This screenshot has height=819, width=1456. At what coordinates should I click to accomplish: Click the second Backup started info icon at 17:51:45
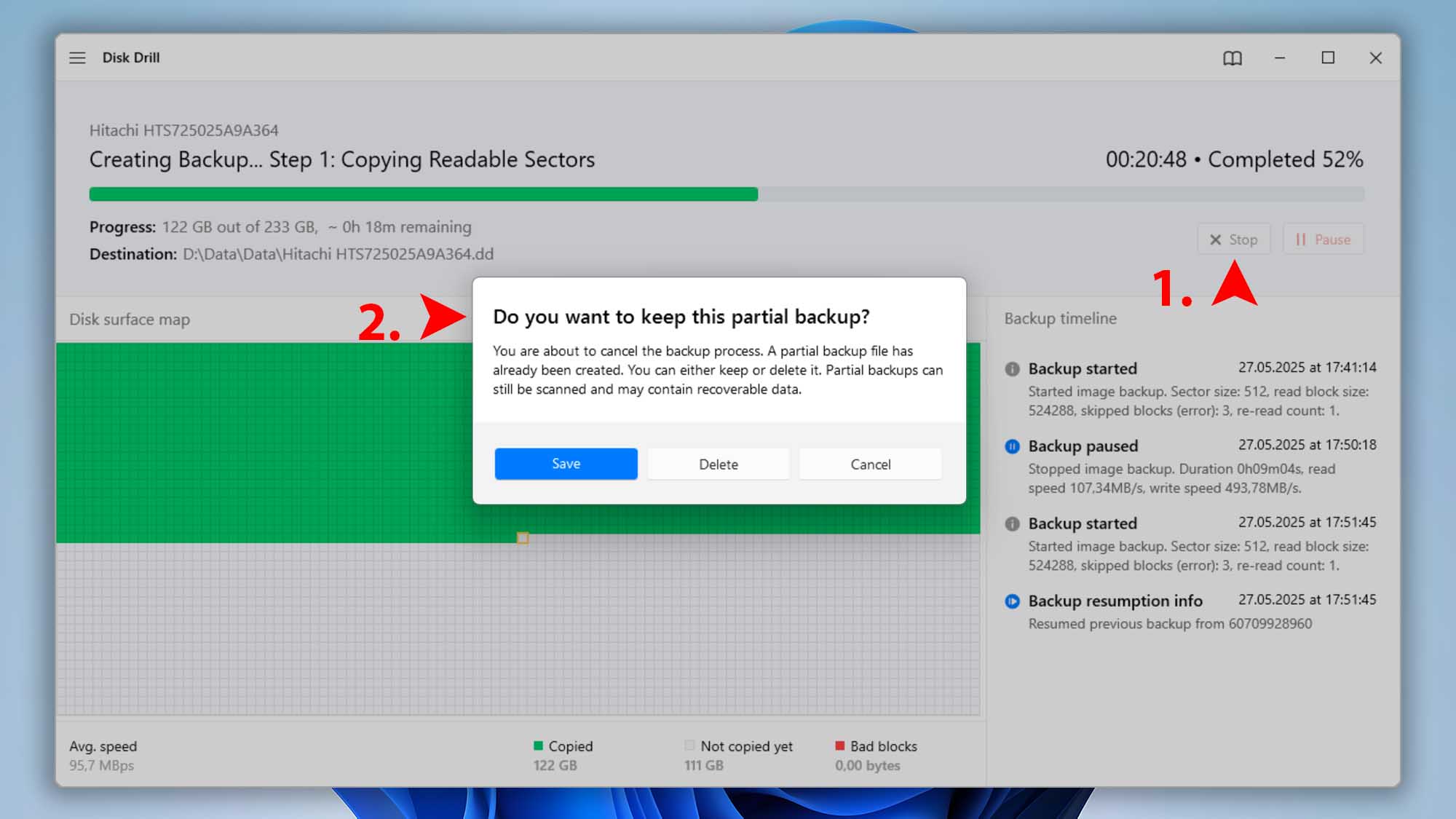[x=1012, y=523]
